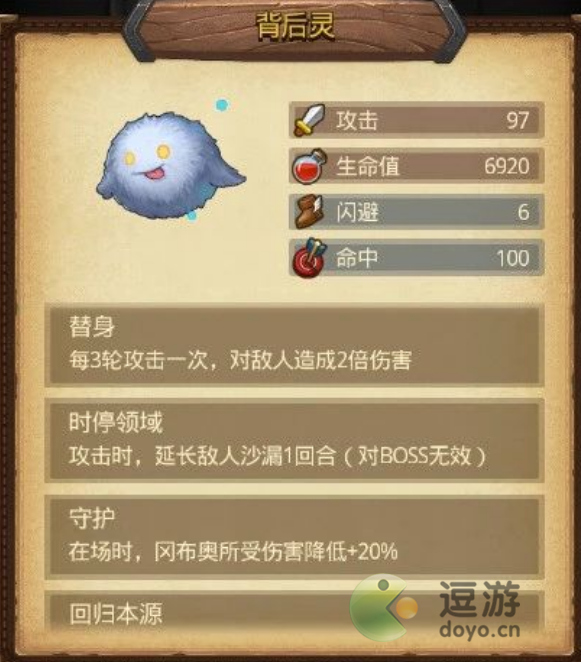Select the 闪避 stat row
Image resolution: width=581 pixels, height=662 pixels.
tap(416, 212)
